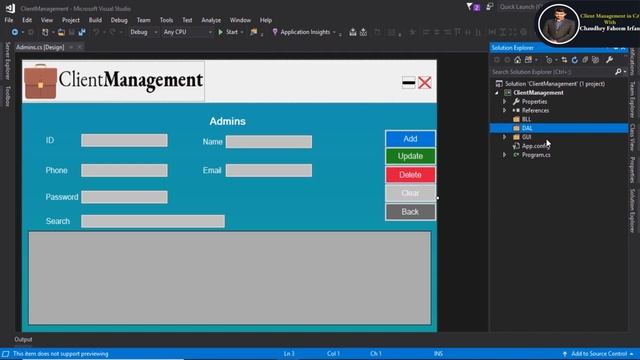This screenshot has height=360, width=640.
Task: Click the Open File toolbar icon
Action: tap(61, 32)
